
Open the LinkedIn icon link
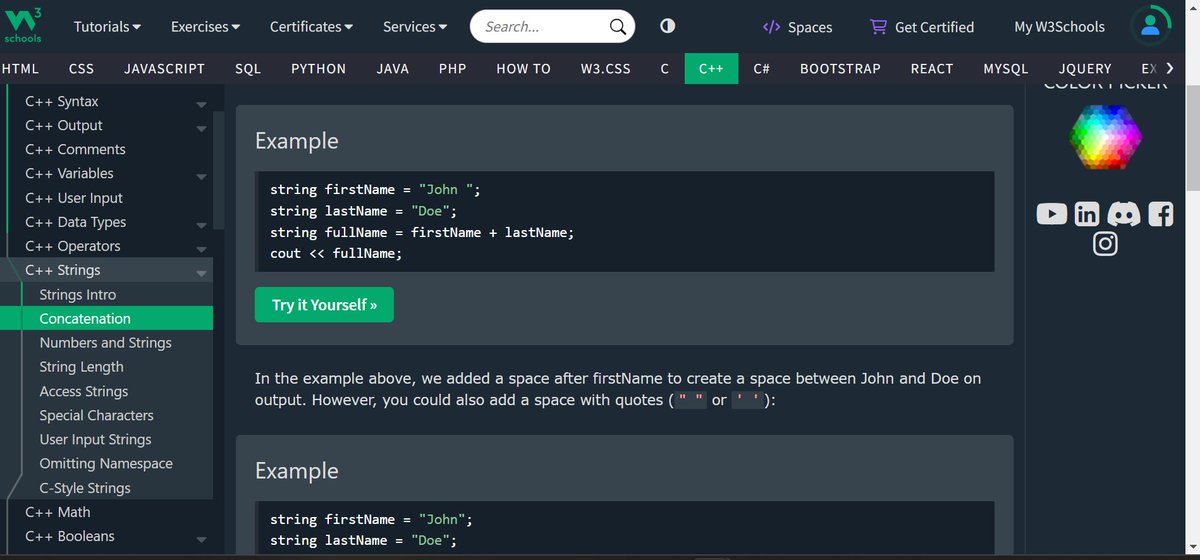pyautogui.click(x=1087, y=213)
